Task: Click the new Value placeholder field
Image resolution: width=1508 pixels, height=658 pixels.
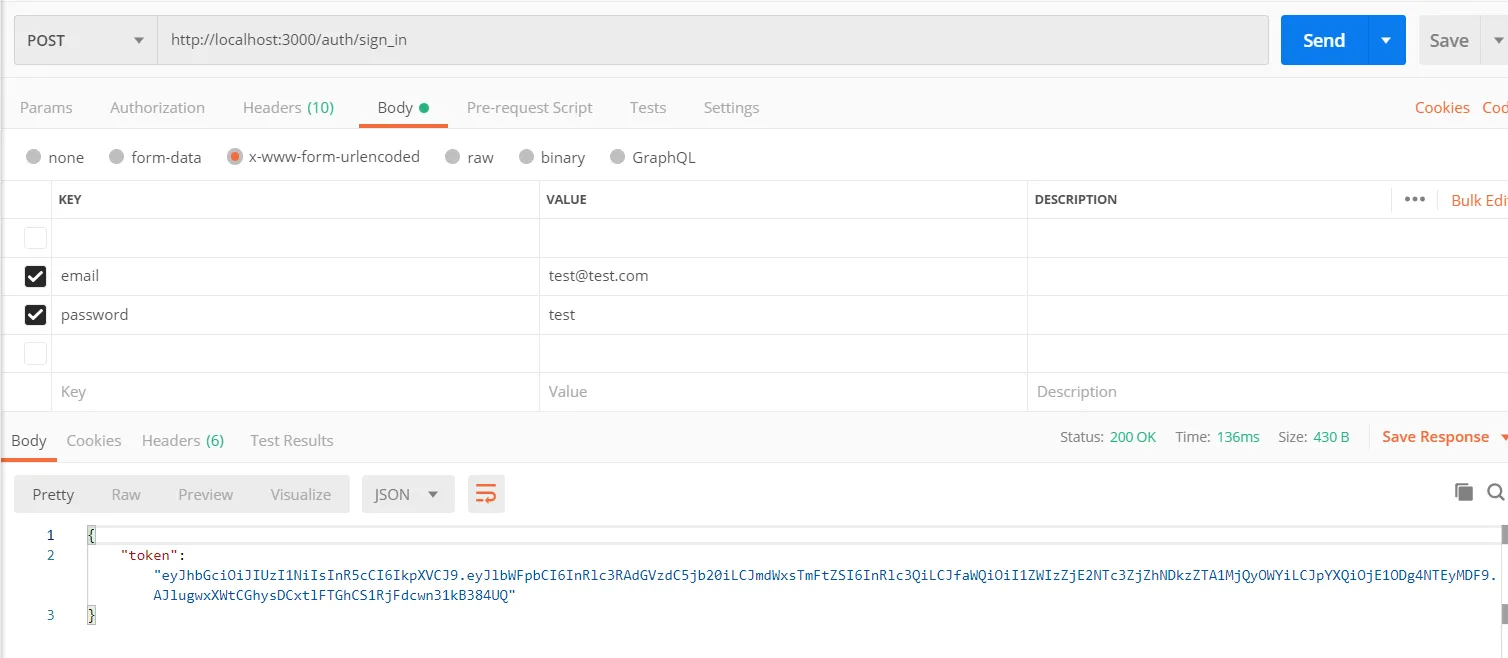Action: click(783, 392)
